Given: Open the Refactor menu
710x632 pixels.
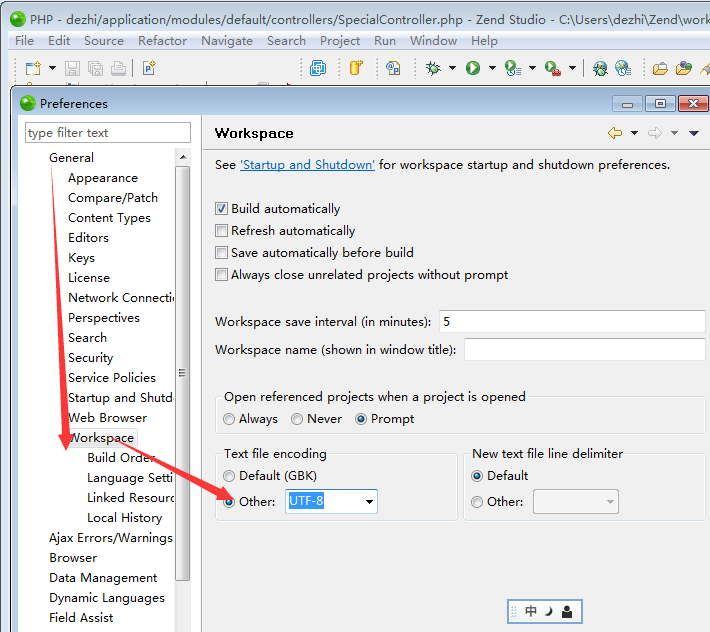Looking at the screenshot, I should tap(162, 41).
